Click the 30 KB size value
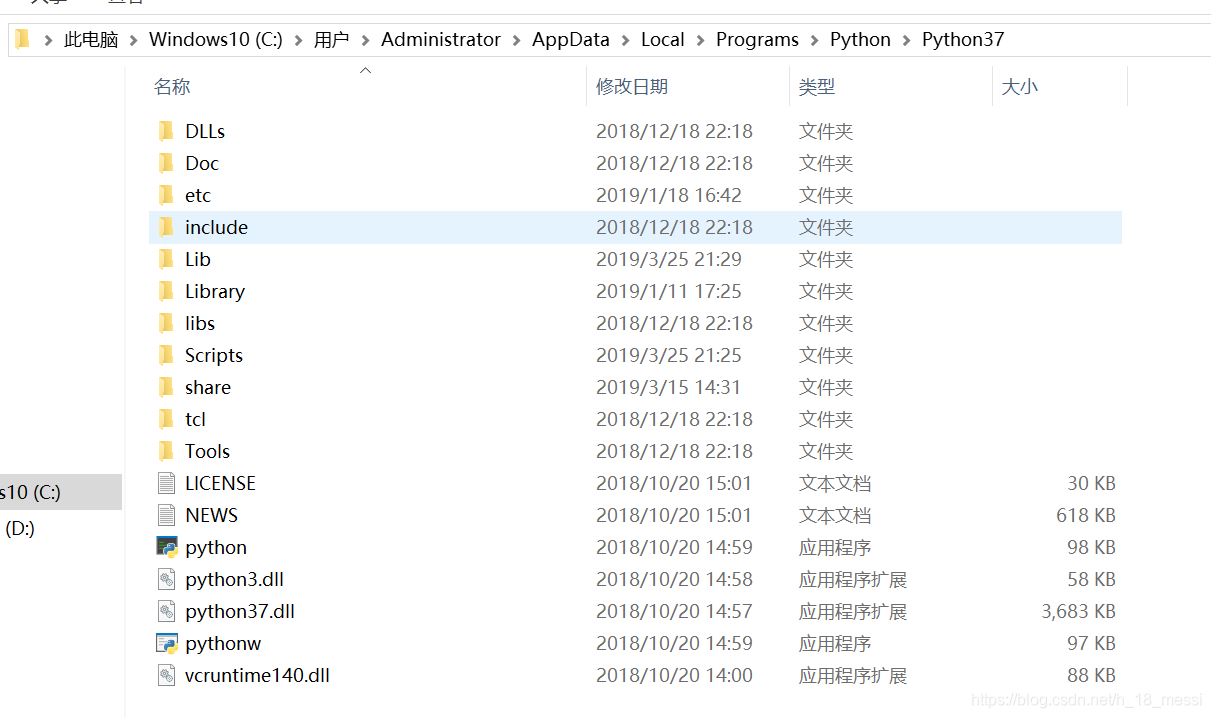Screen dimensions: 1211x718 [x=1091, y=483]
